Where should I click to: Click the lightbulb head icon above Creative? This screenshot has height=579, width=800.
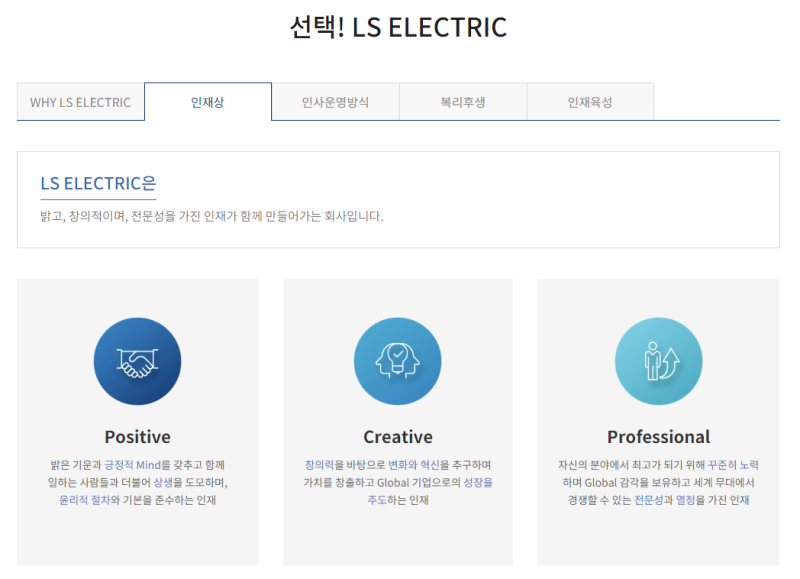[x=397, y=362]
